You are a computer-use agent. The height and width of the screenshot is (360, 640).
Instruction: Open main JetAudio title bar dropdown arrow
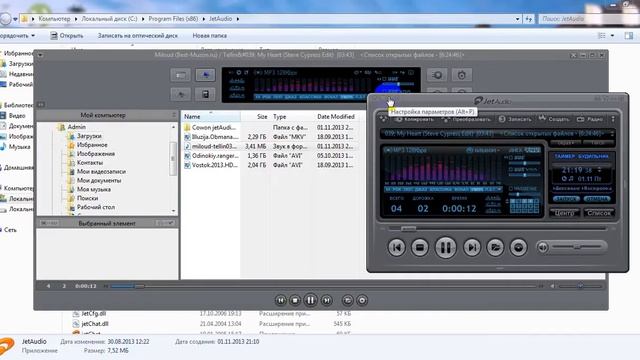(x=40, y=55)
